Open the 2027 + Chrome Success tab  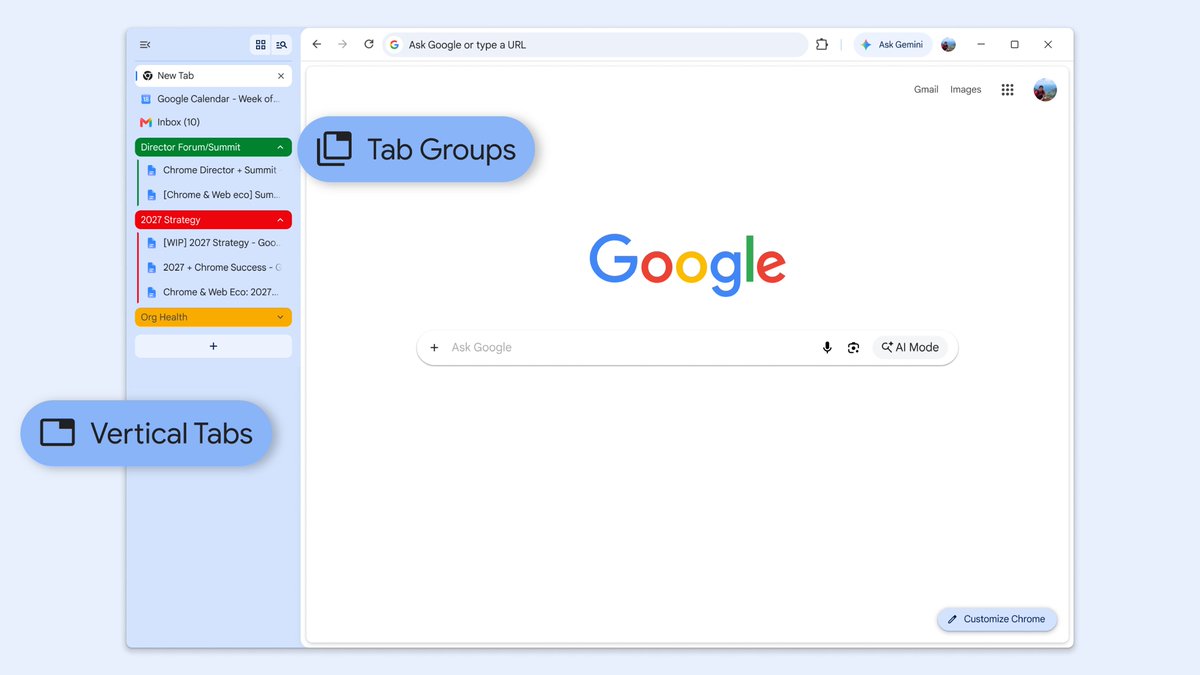pyautogui.click(x=216, y=268)
